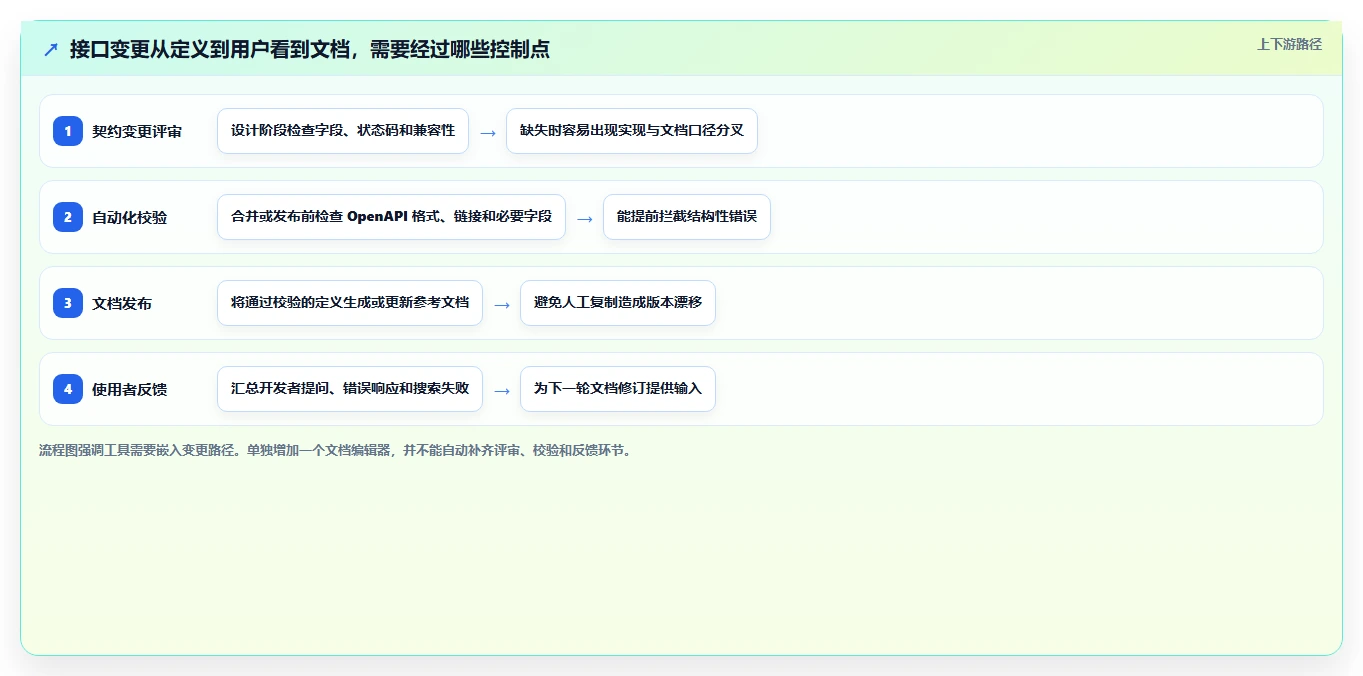This screenshot has width=1363, height=676.
Task: Click the 合并或发布前检查 OpenAPI 格式 box
Action: pos(391,217)
